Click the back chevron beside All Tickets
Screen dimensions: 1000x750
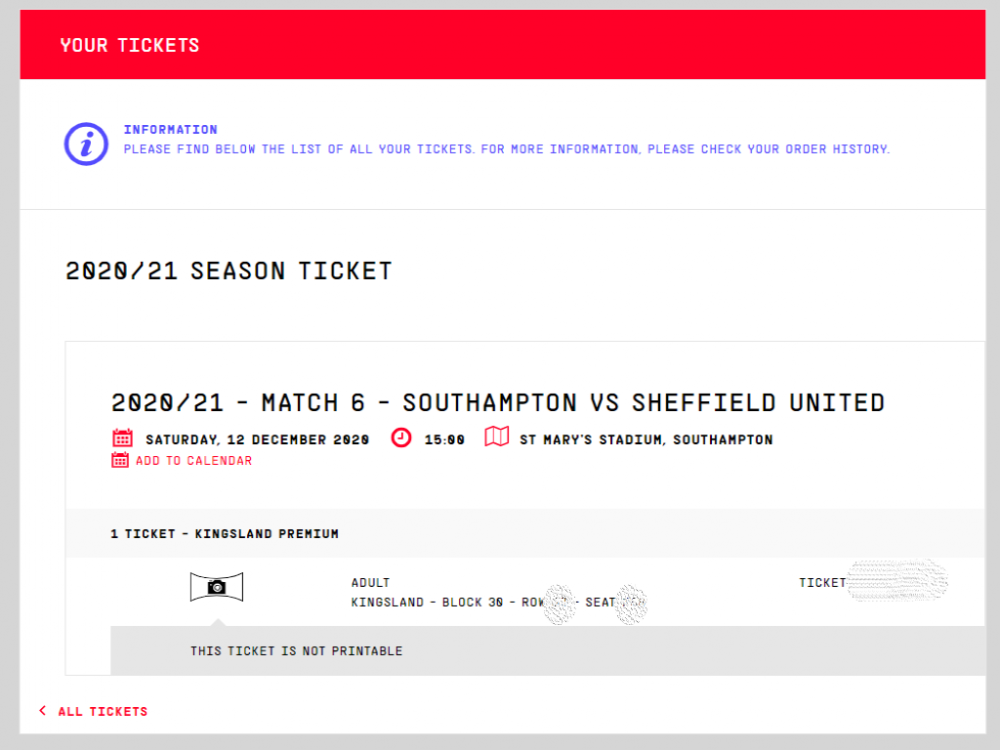pos(42,711)
